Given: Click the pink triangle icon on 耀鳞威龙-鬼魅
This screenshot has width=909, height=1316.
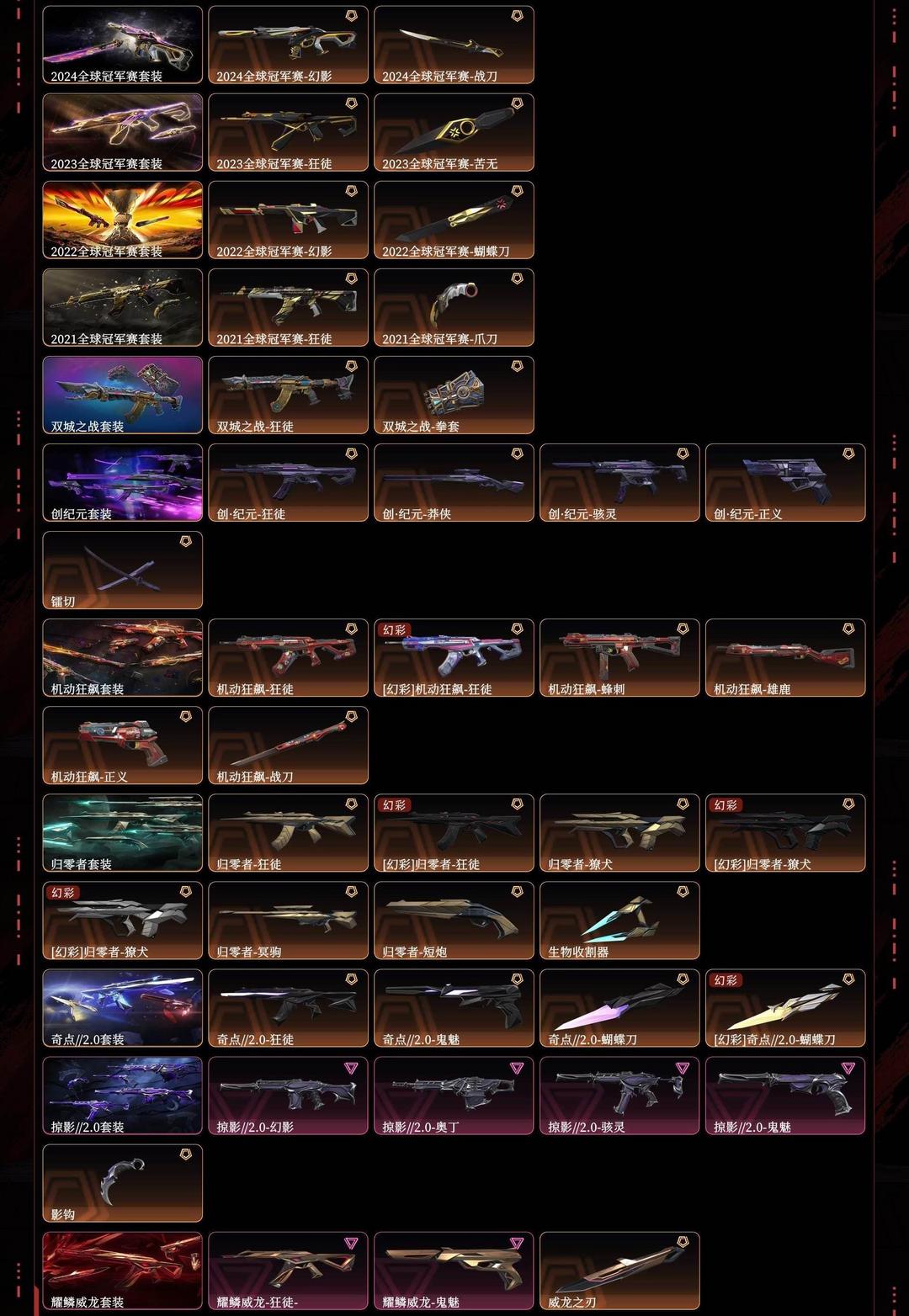Looking at the screenshot, I should click(x=518, y=1243).
